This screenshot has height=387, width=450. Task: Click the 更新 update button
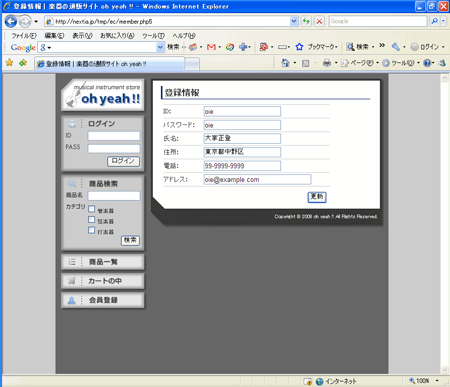point(317,197)
